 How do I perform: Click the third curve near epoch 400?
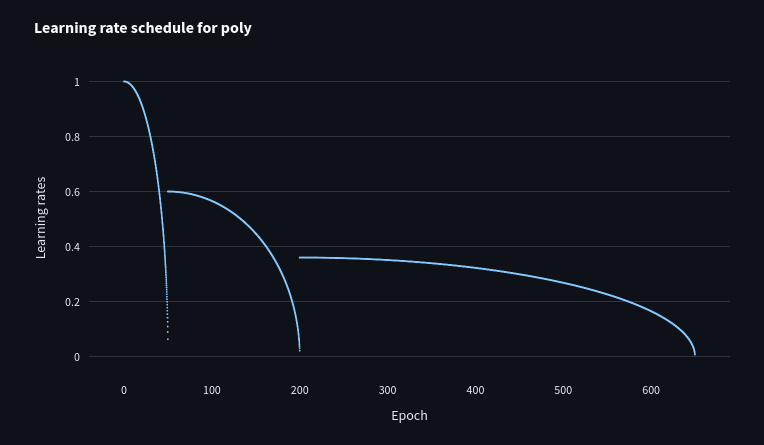(x=475, y=267)
